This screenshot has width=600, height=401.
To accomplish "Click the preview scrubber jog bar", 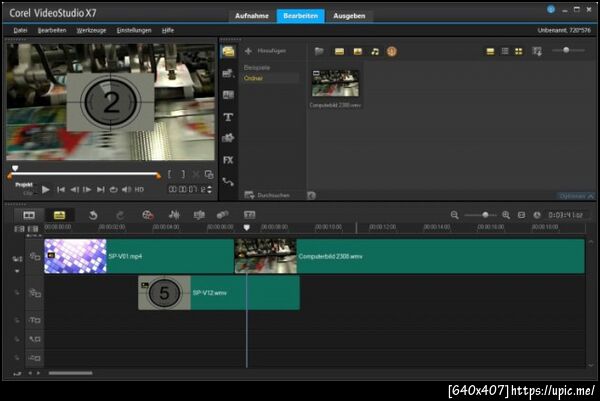I will 84,174.
